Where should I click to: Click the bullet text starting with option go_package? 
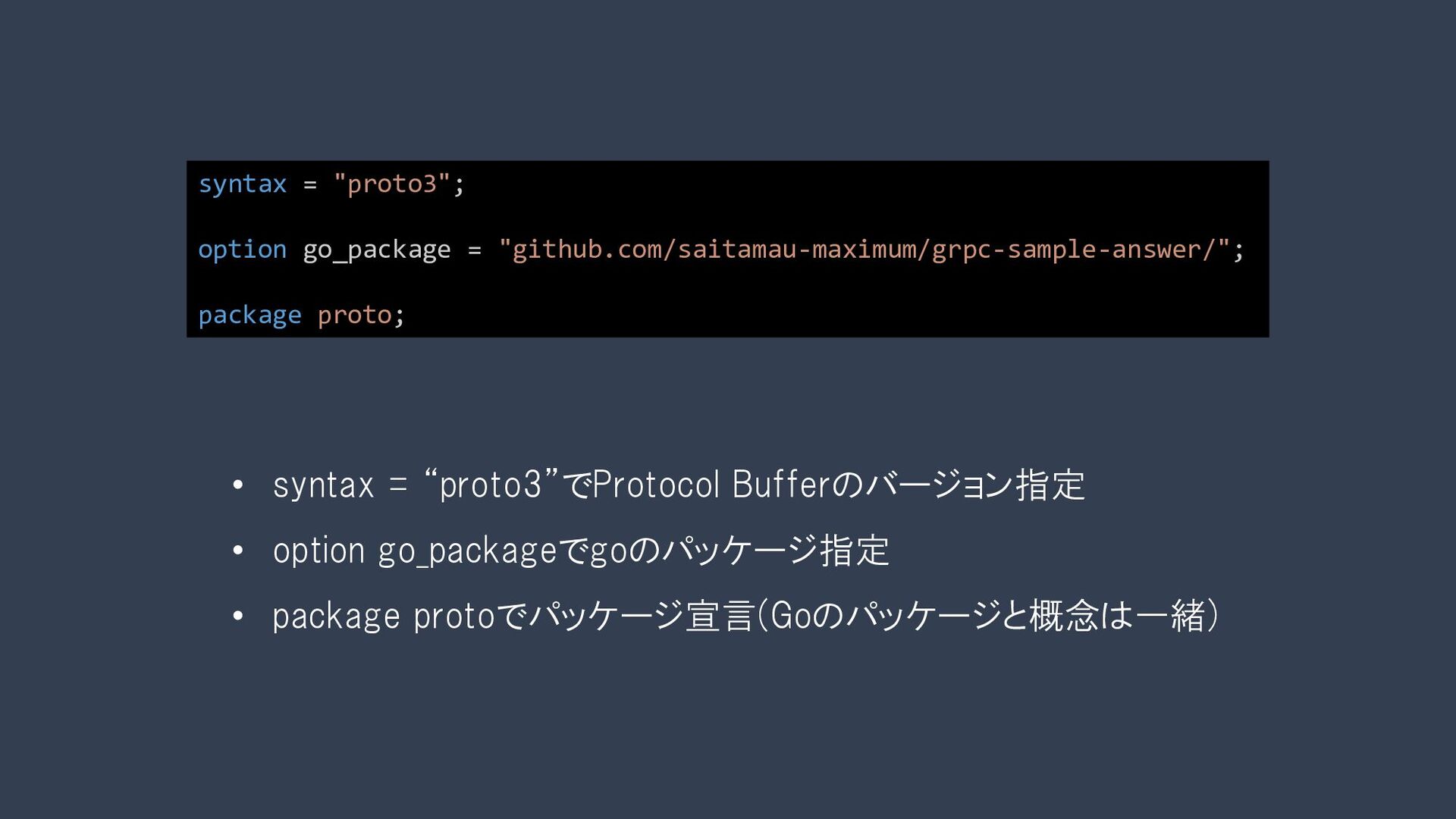click(x=581, y=551)
